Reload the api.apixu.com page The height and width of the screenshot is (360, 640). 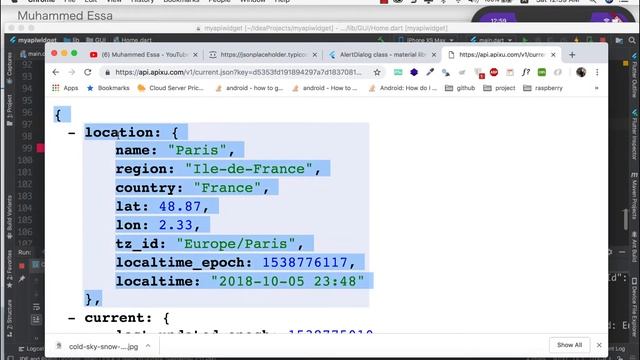click(88, 72)
